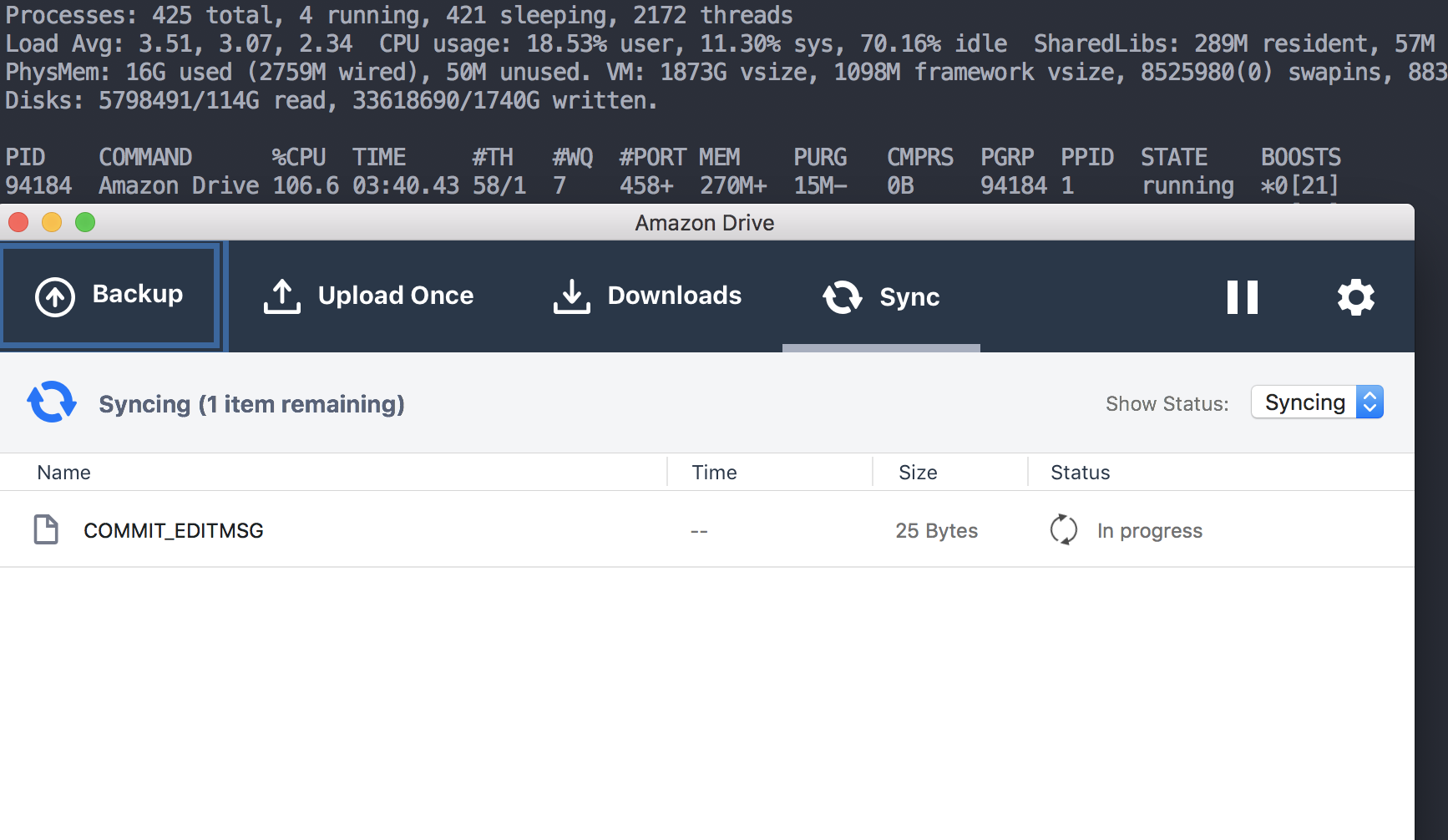
Task: Click the MEM header in terminal
Action: 719,157
